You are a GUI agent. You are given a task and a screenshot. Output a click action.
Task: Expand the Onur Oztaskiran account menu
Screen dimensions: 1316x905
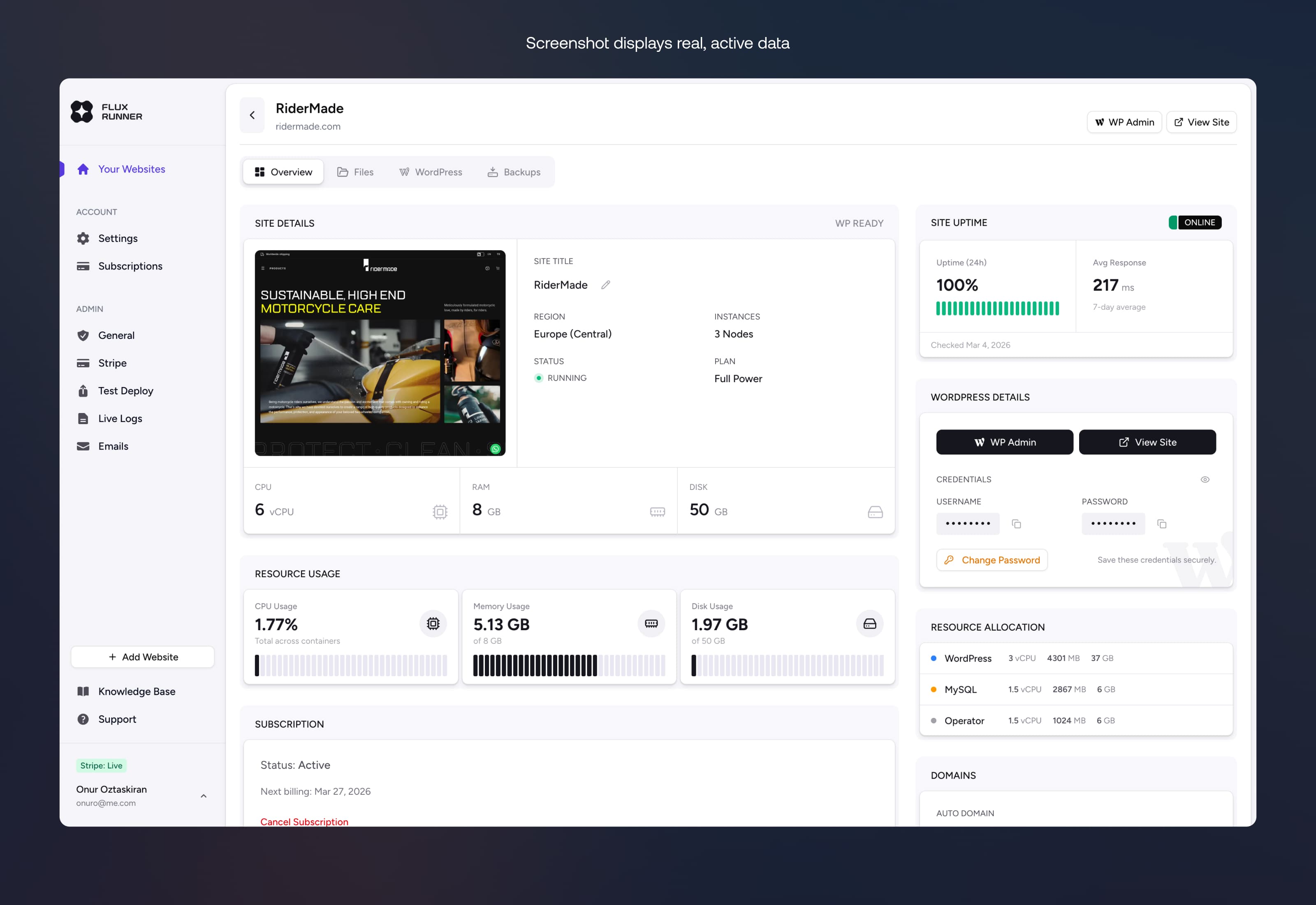[x=204, y=796]
